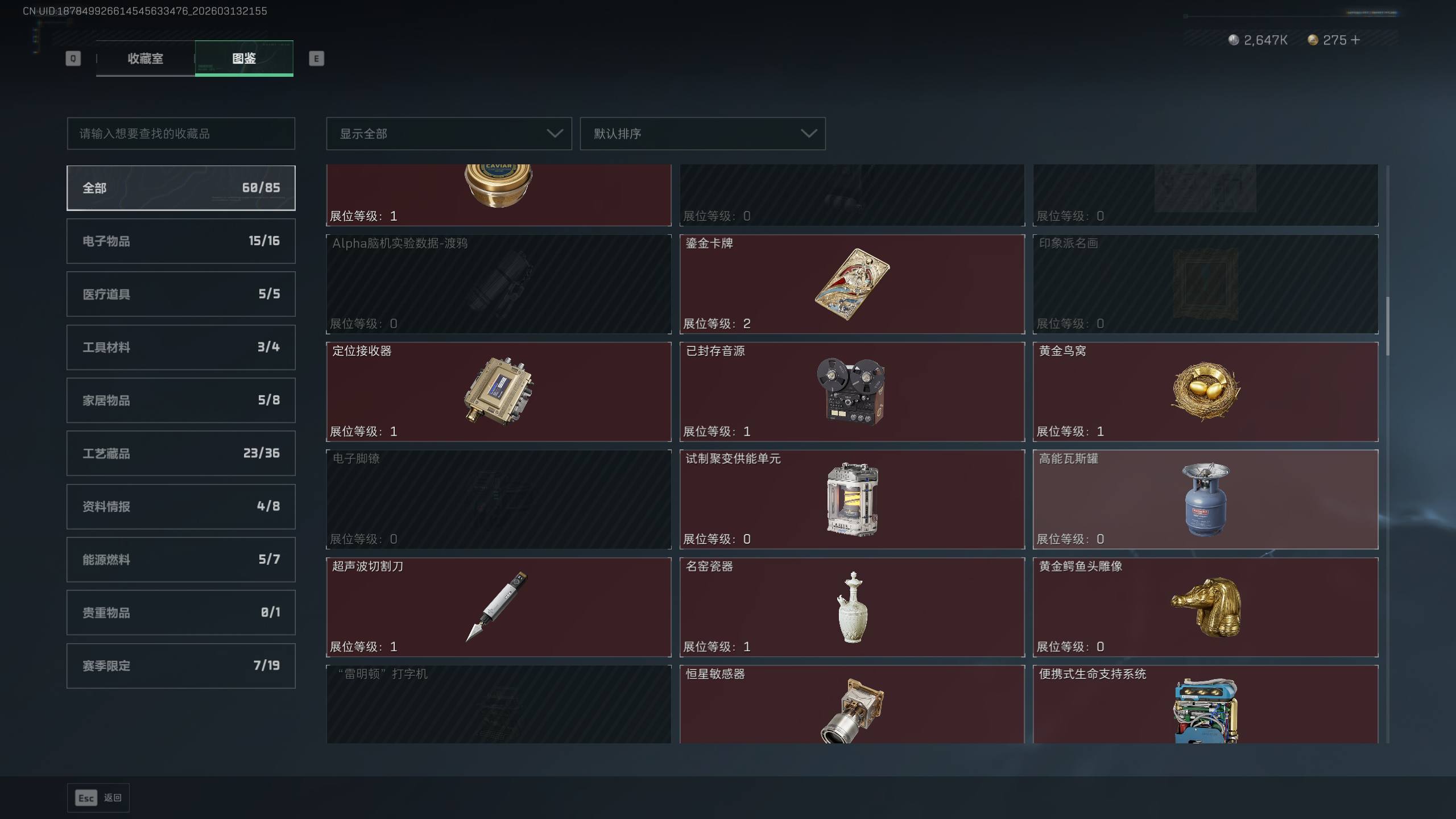This screenshot has height=819, width=1456.
Task: Select the 鎏金卡牌 gilded card item
Action: (852, 284)
